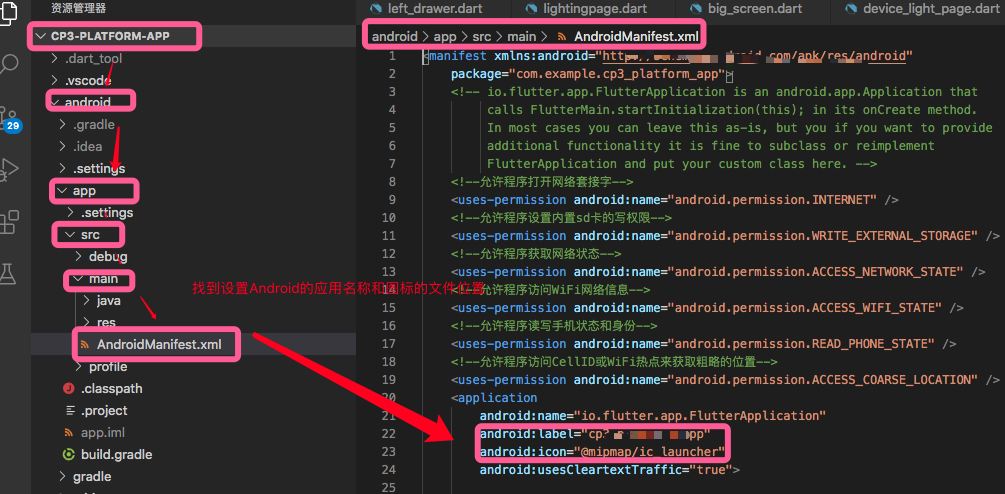Image resolution: width=1005 pixels, height=494 pixels.
Task: Click main in the breadcrumb path
Action: pos(522,37)
